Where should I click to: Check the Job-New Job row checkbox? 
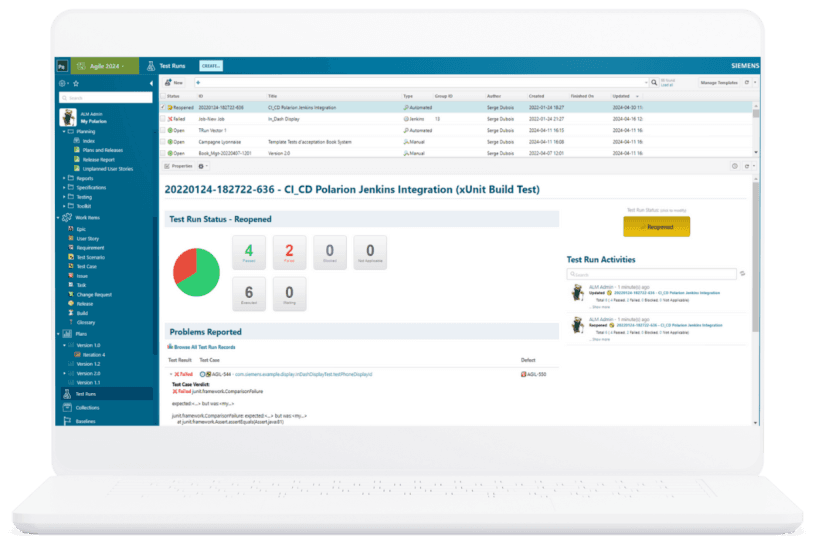coord(163,119)
